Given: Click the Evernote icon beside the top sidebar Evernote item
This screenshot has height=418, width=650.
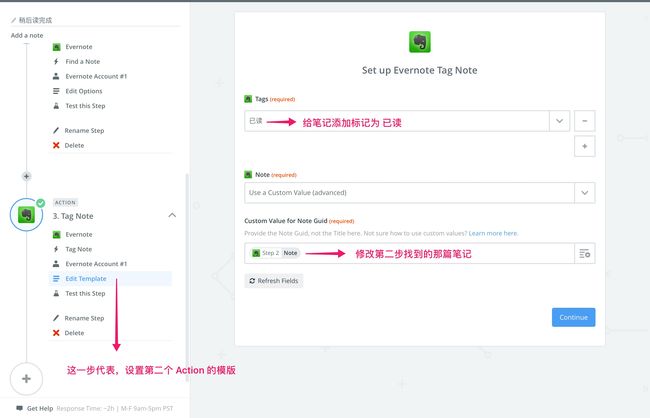Looking at the screenshot, I should coord(56,47).
